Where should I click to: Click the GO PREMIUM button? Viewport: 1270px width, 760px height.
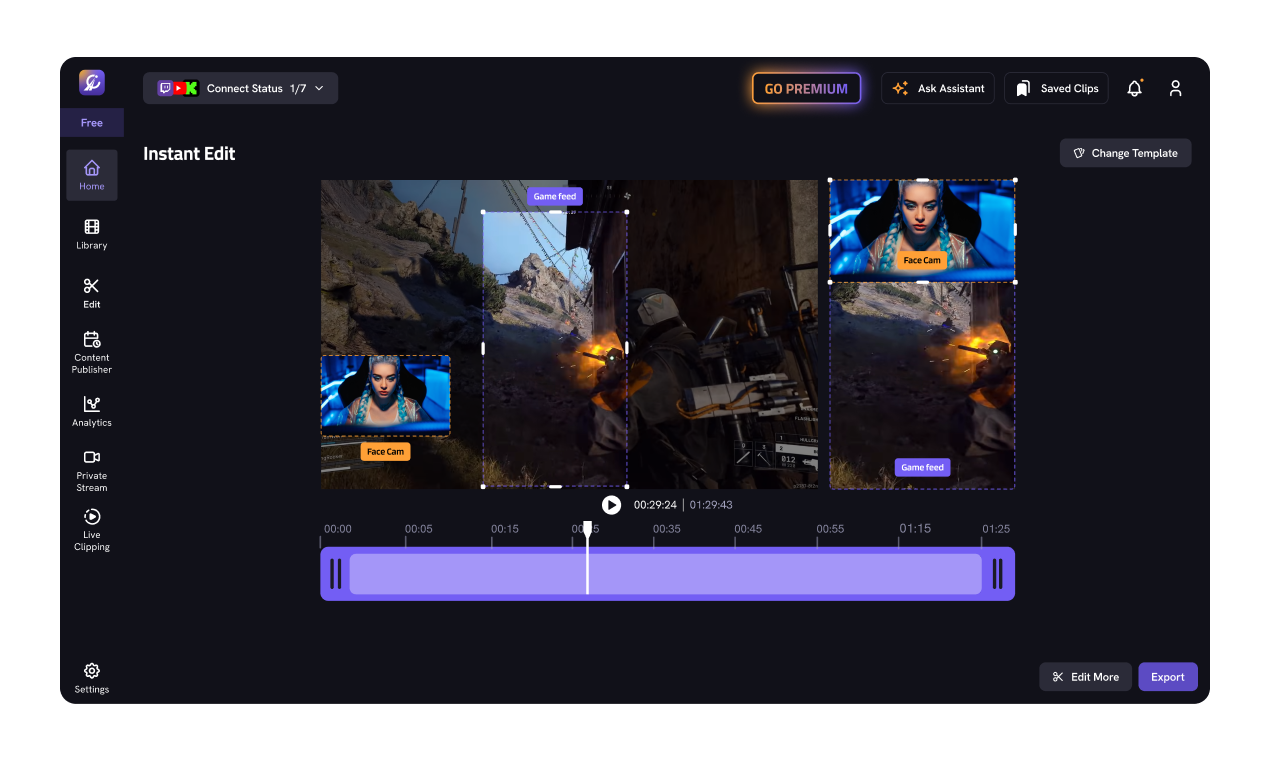806,88
